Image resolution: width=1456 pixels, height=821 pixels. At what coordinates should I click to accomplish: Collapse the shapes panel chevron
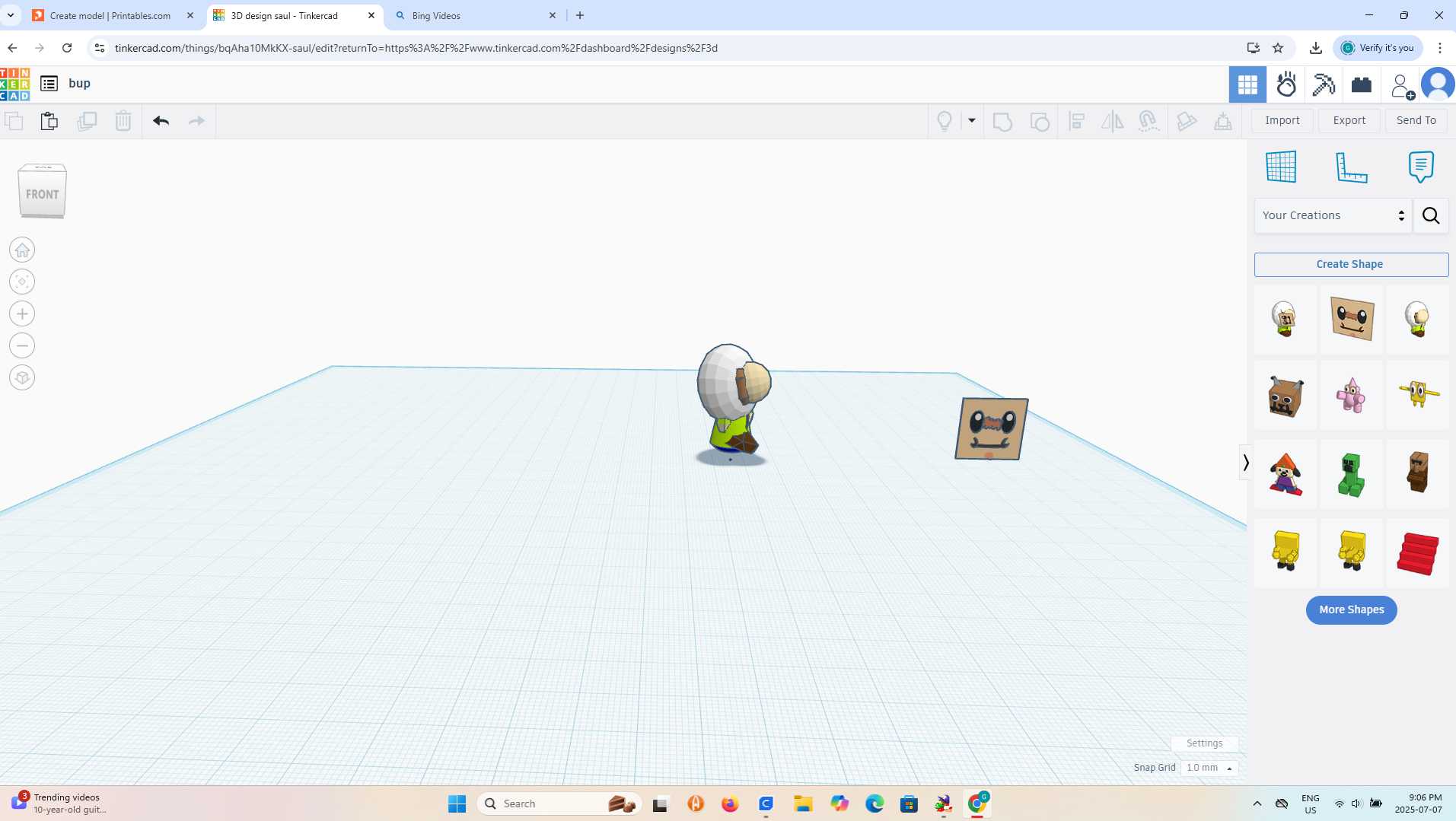(1245, 463)
